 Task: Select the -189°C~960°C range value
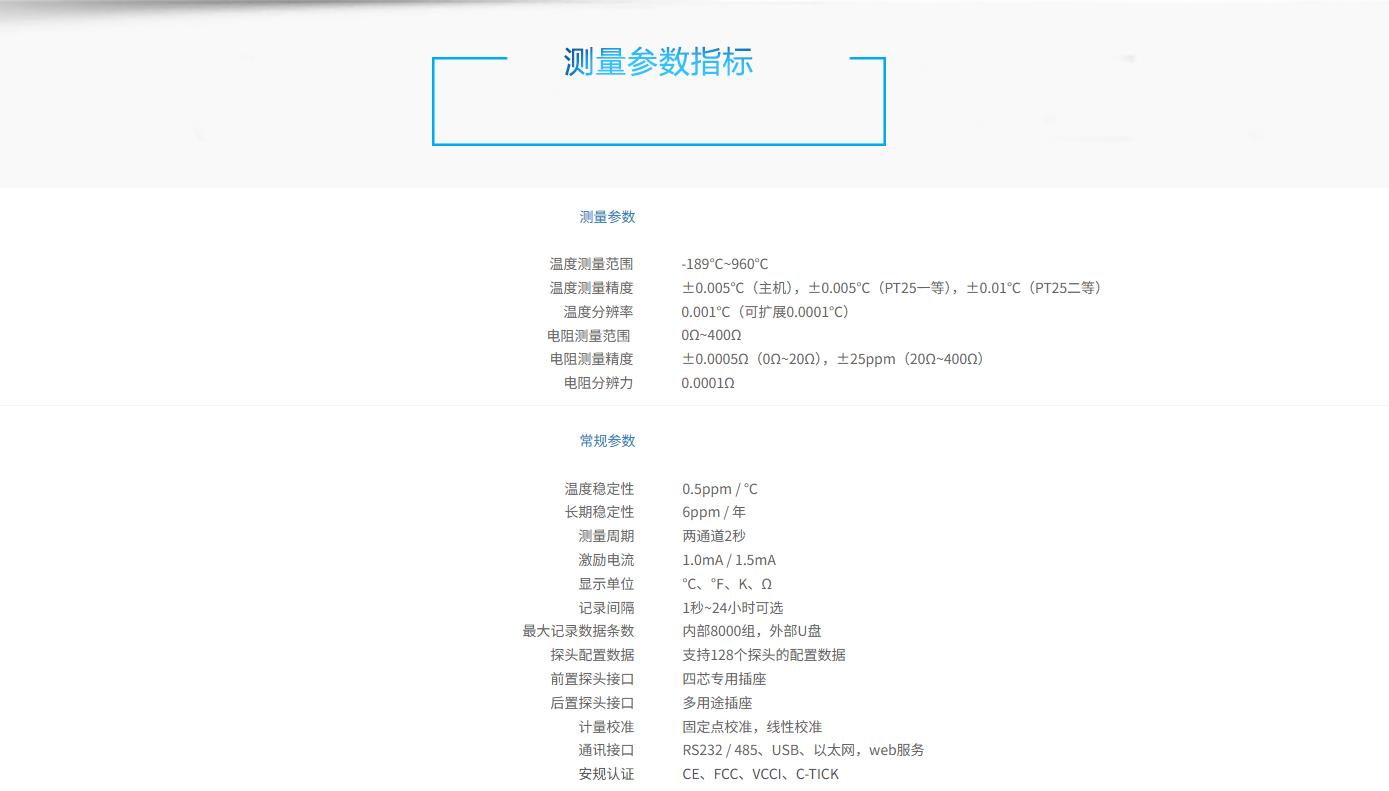(x=724, y=264)
